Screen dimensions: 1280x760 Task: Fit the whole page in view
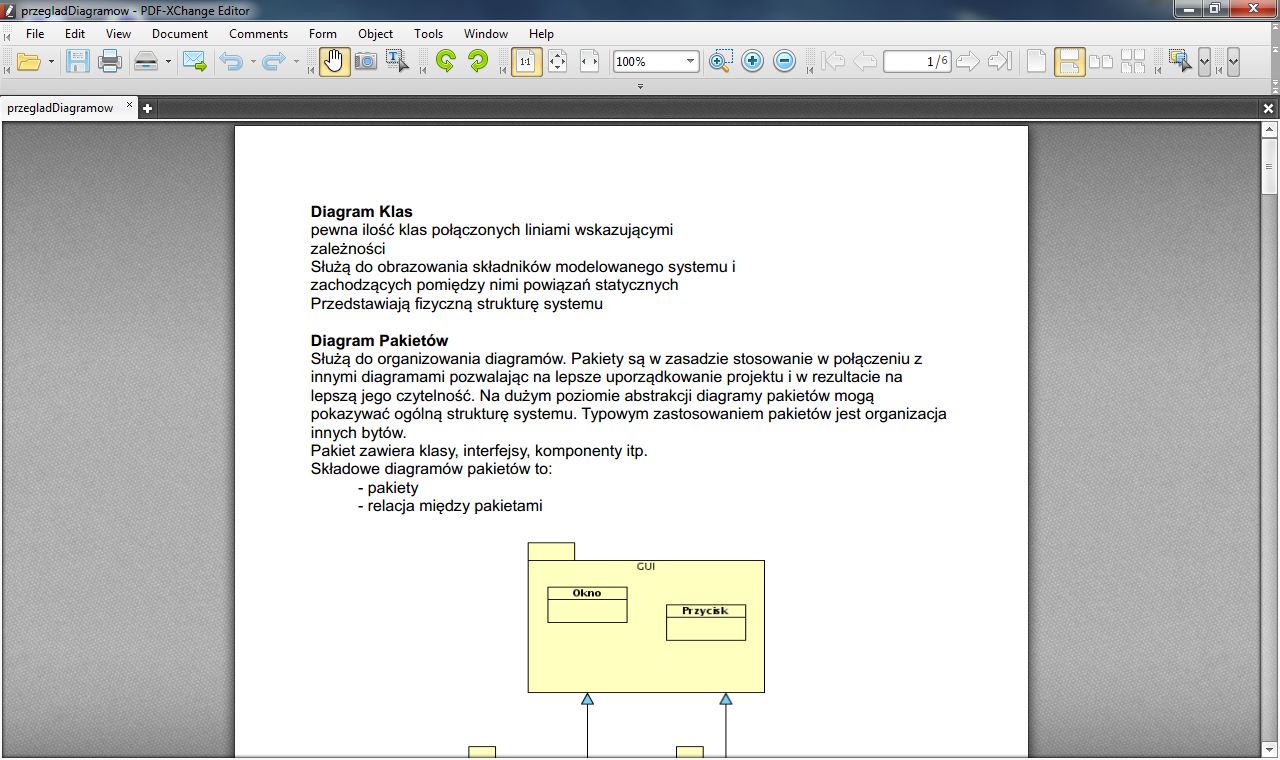[558, 62]
